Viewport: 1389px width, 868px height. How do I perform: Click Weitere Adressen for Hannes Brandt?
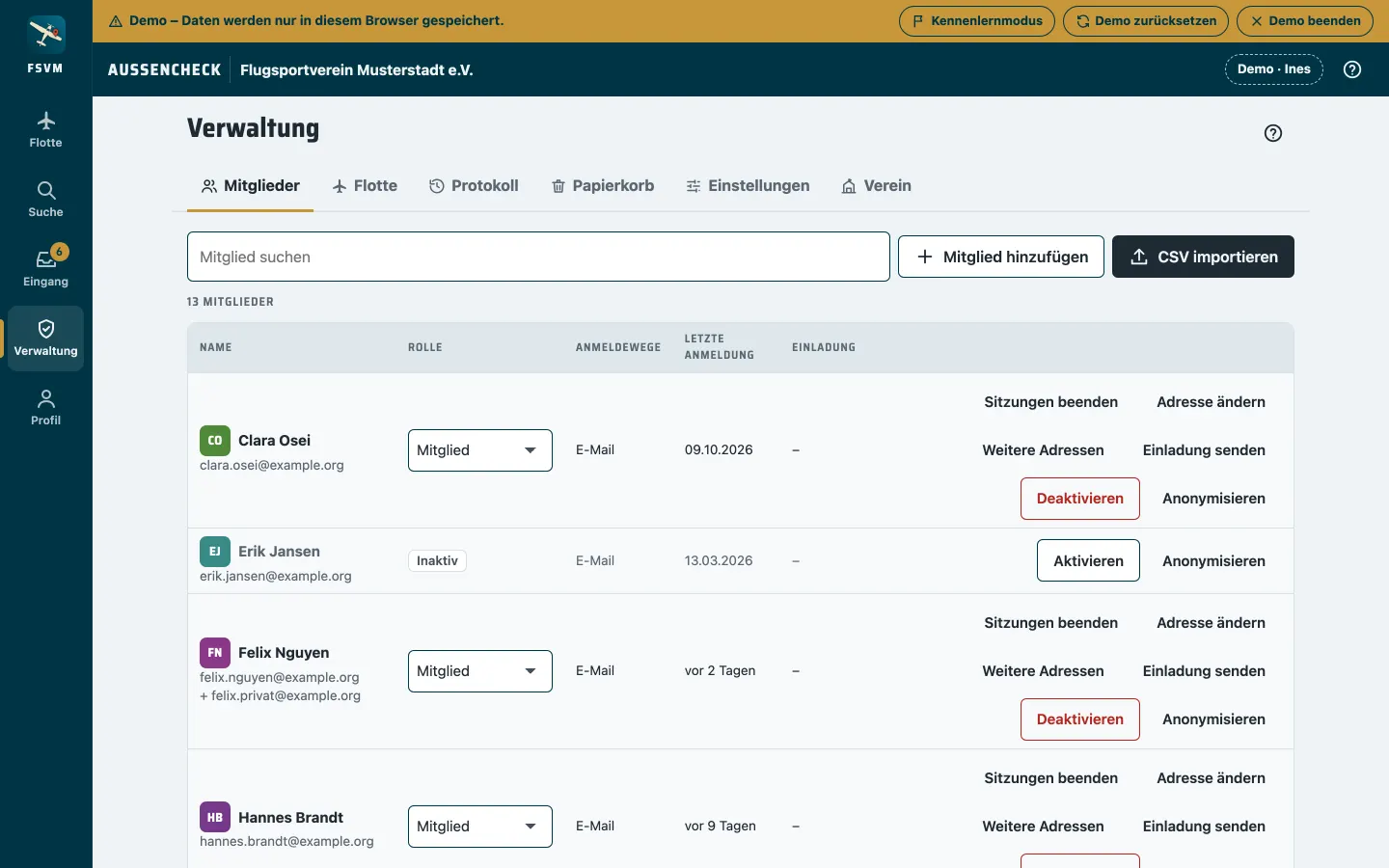[x=1043, y=827]
